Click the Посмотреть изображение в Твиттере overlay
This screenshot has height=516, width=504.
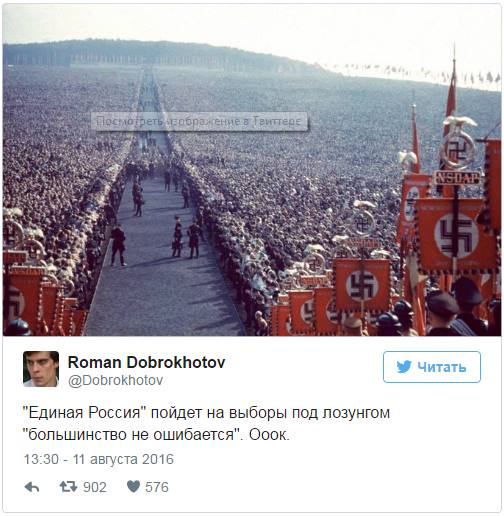pos(199,121)
